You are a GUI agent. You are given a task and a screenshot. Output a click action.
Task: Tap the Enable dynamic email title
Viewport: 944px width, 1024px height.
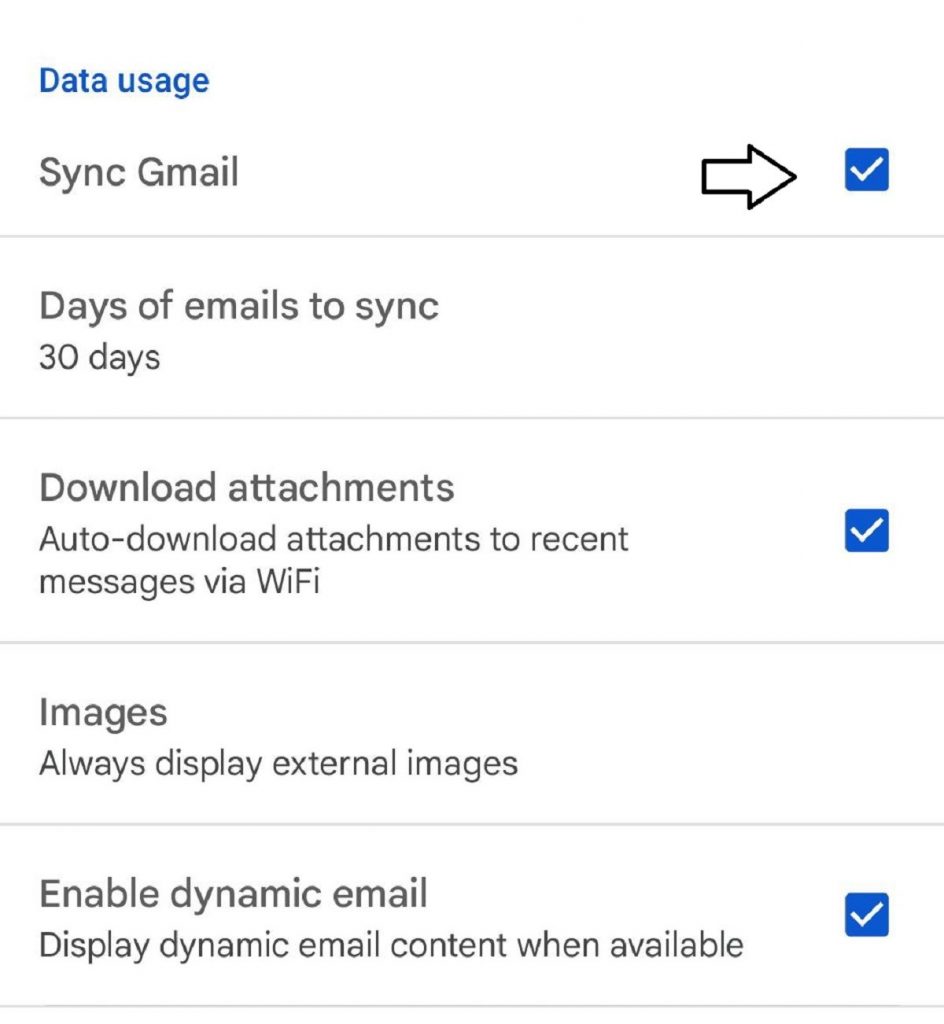[233, 893]
